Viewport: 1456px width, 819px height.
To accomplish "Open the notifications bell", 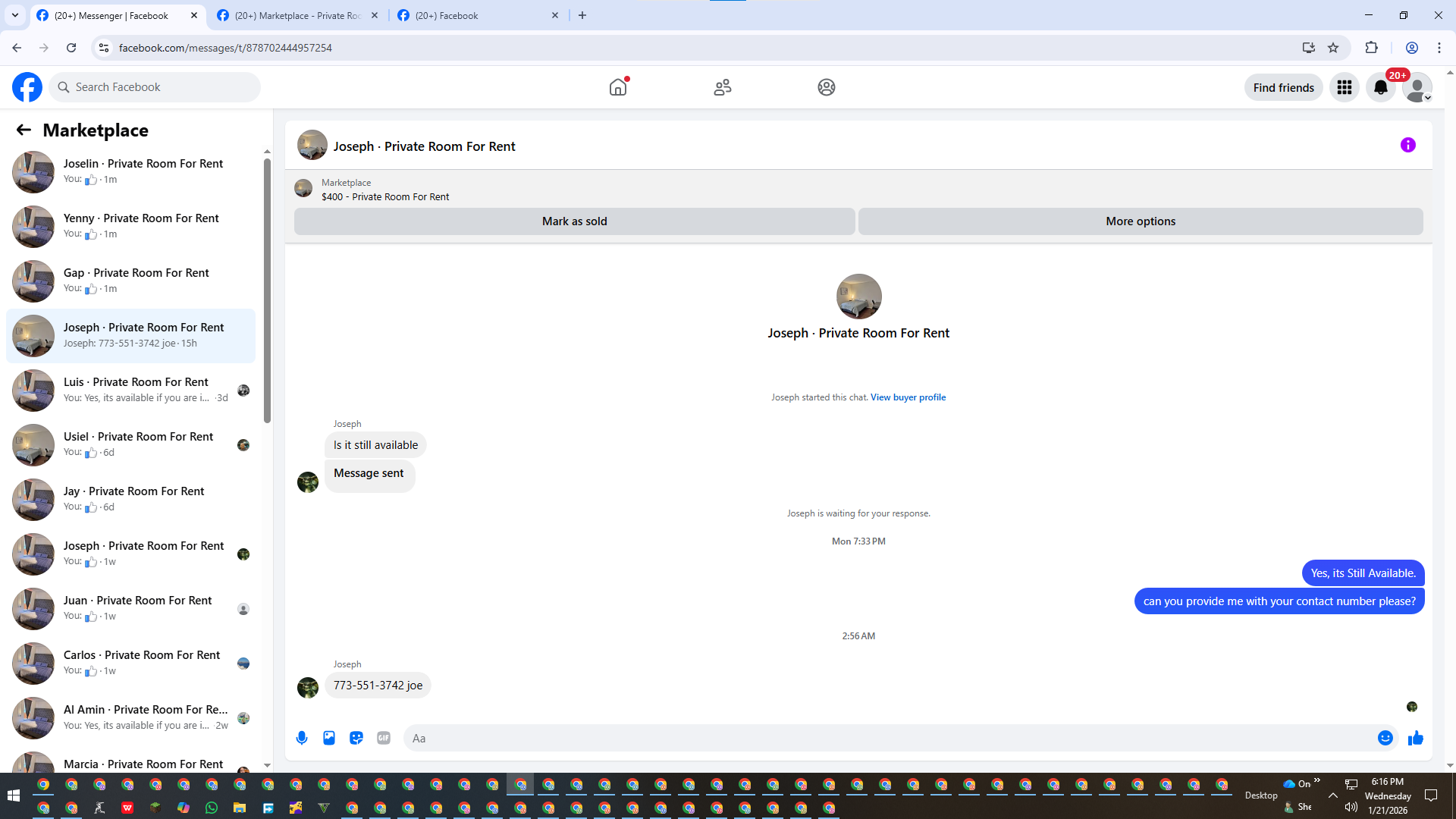I will [x=1380, y=88].
